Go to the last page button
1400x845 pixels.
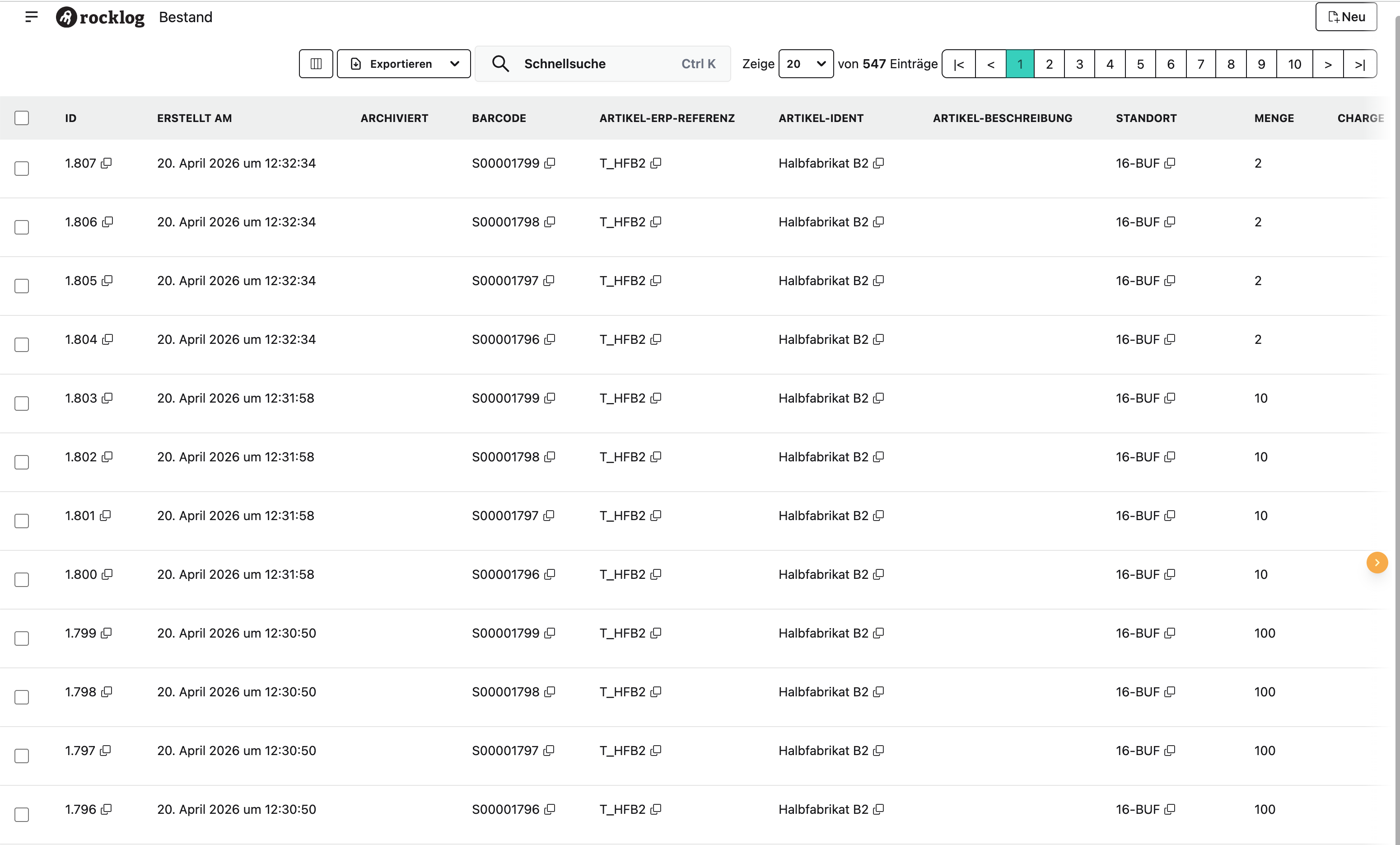tap(1360, 64)
